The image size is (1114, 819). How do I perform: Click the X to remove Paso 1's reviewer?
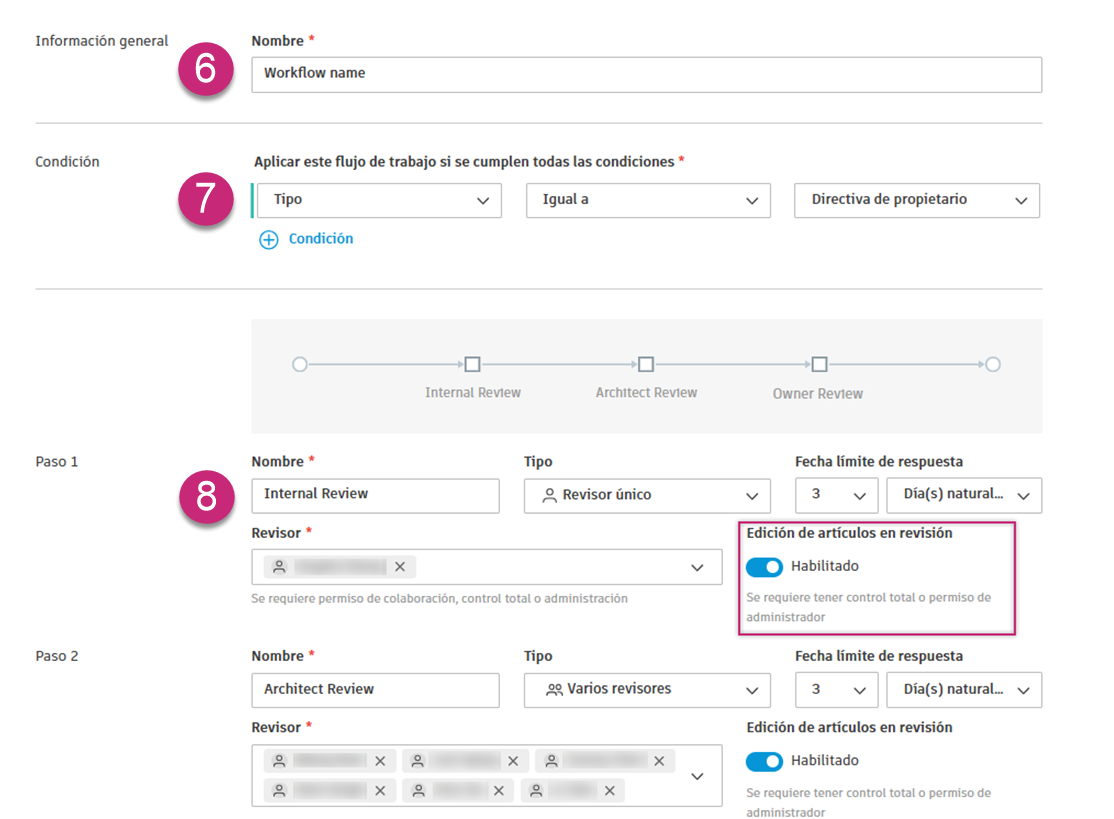pyautogui.click(x=400, y=566)
